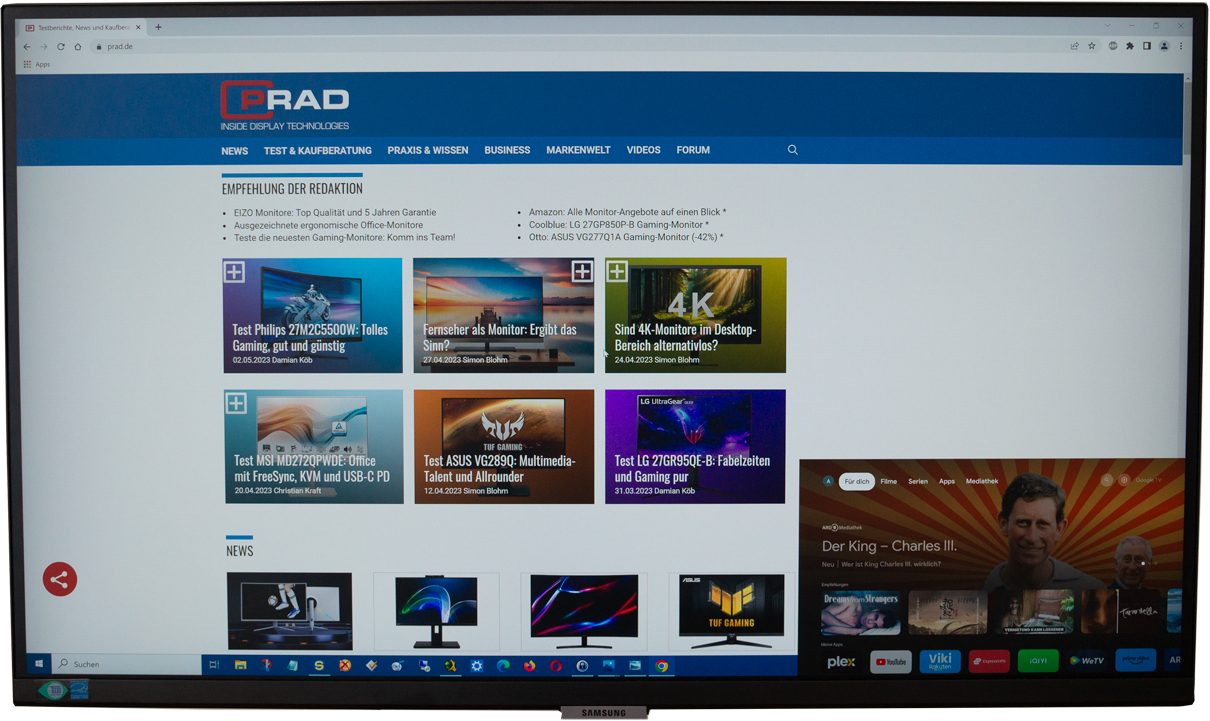Open the Chrome extensions puzzle icon
Image resolution: width=1210 pixels, height=721 pixels.
1130,46
